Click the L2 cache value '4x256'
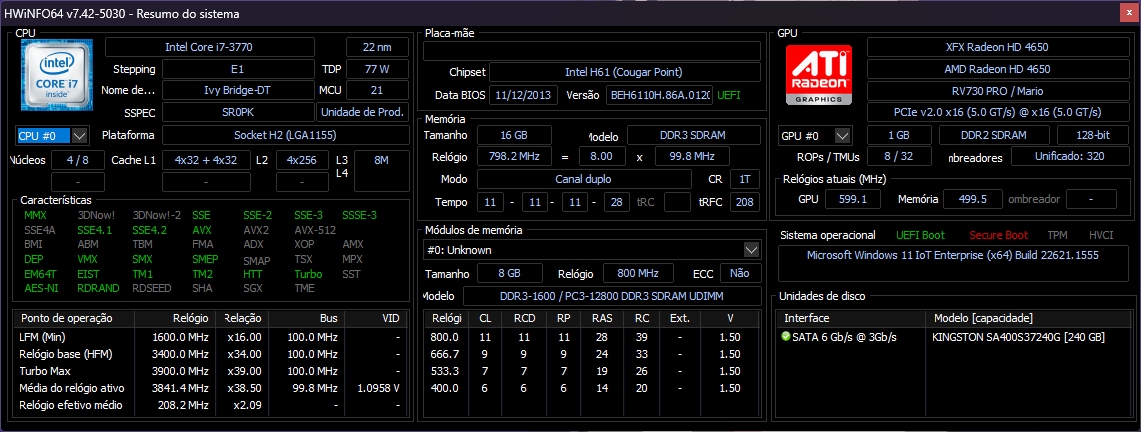The image size is (1141, 432). [x=302, y=160]
